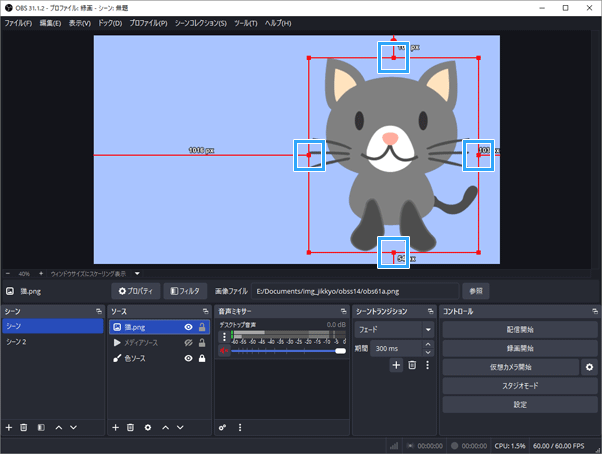
Task: Click the 設定 button
Action: click(x=520, y=404)
